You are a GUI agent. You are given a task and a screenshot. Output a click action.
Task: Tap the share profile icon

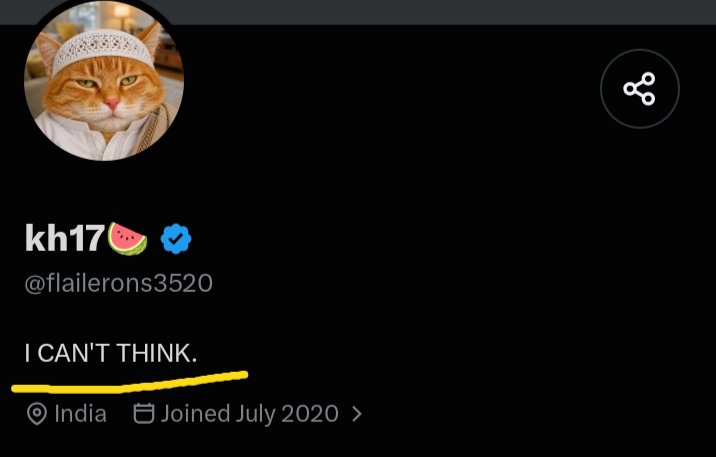point(639,89)
